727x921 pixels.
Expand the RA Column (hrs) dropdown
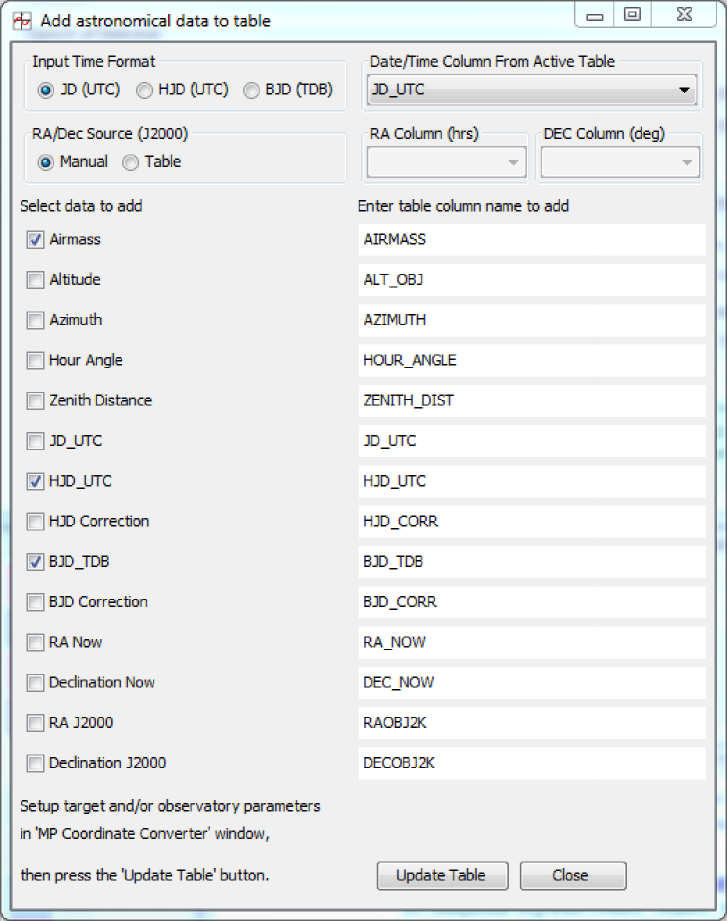[446, 162]
